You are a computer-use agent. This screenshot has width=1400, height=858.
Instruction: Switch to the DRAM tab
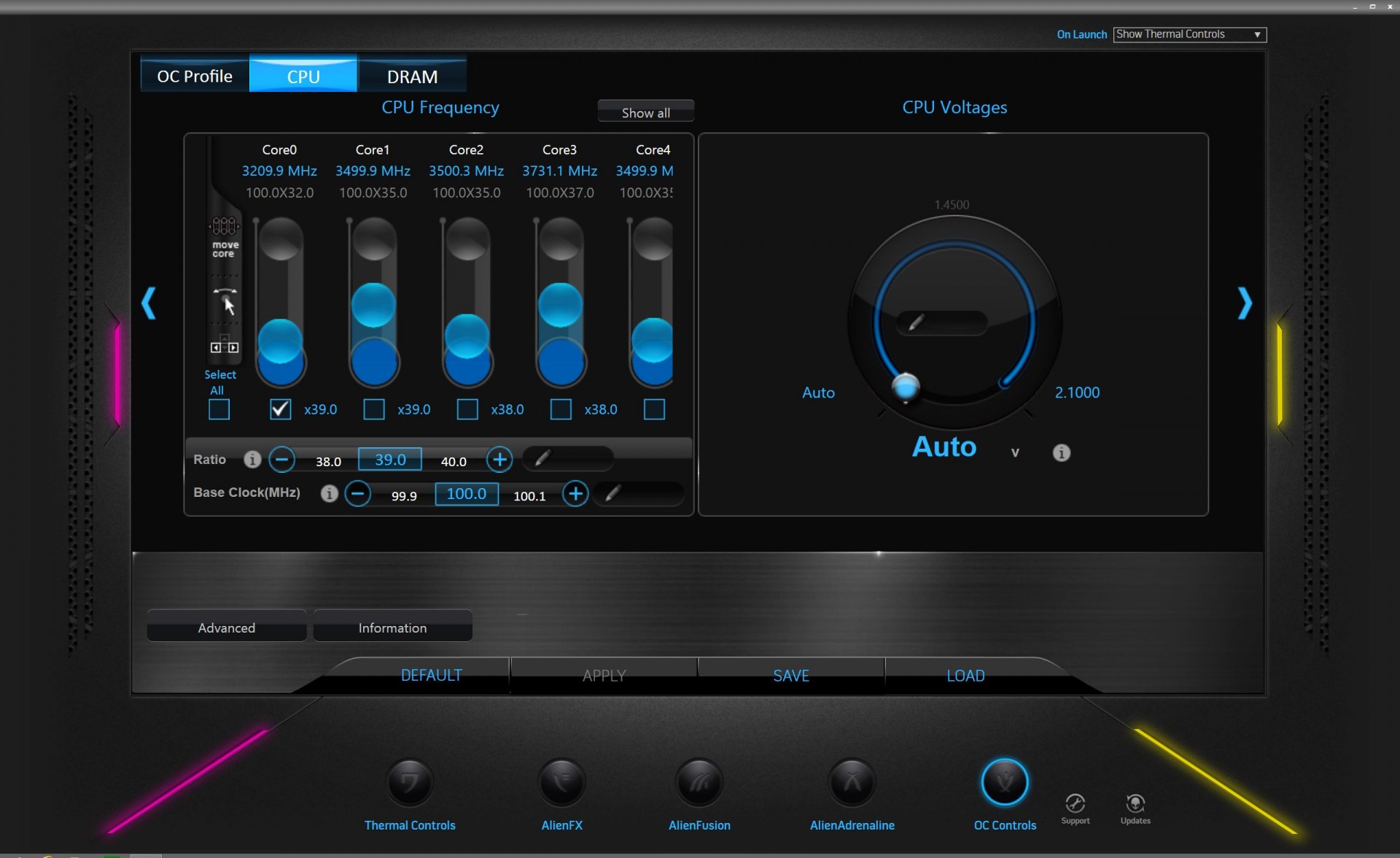click(412, 77)
